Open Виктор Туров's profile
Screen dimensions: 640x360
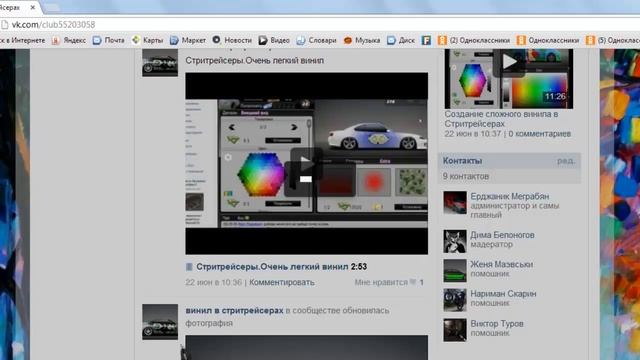[x=497, y=323]
